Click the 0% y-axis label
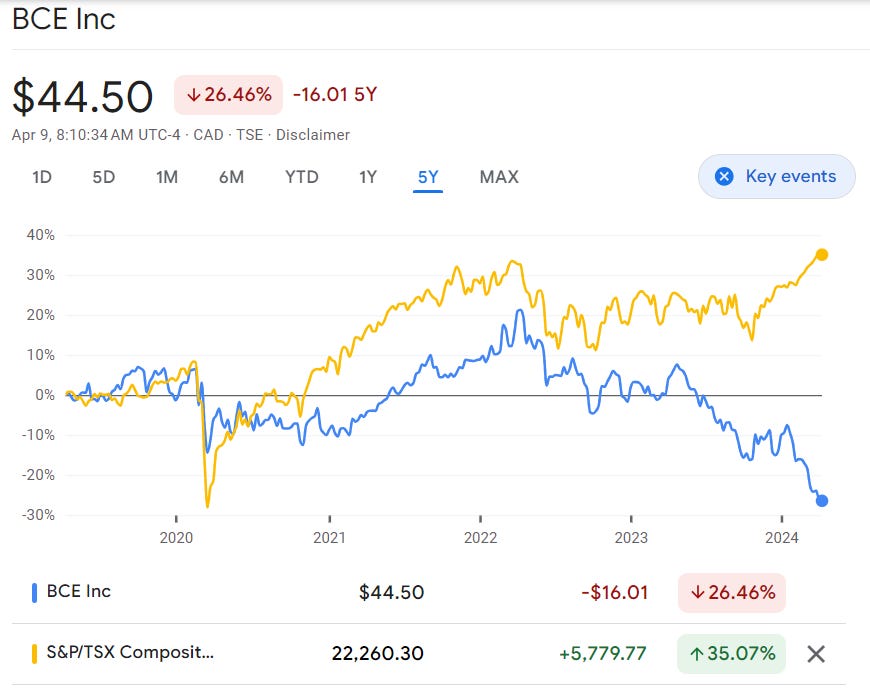870x697 pixels. tap(45, 395)
